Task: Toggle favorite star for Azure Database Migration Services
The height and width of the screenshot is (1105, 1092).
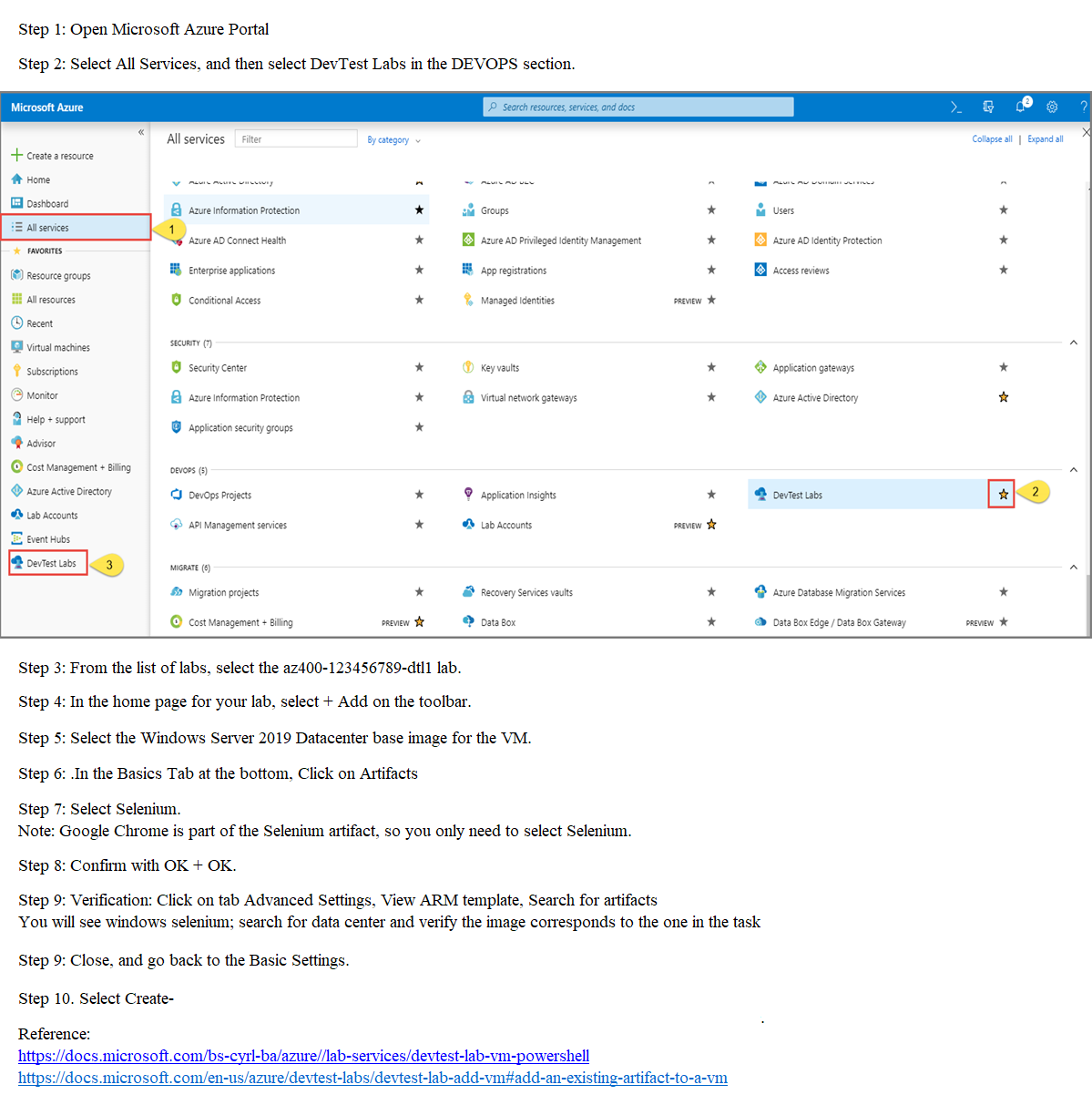Action: tap(1003, 592)
